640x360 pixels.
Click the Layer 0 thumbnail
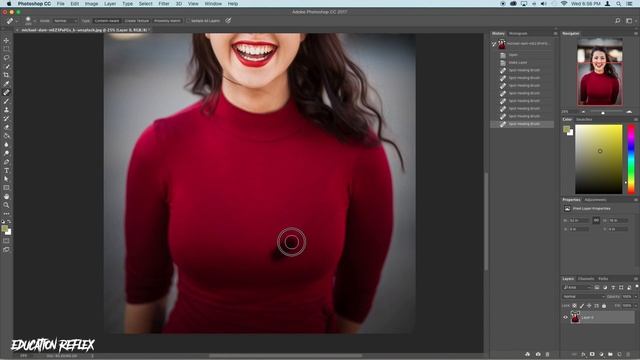[x=575, y=317]
